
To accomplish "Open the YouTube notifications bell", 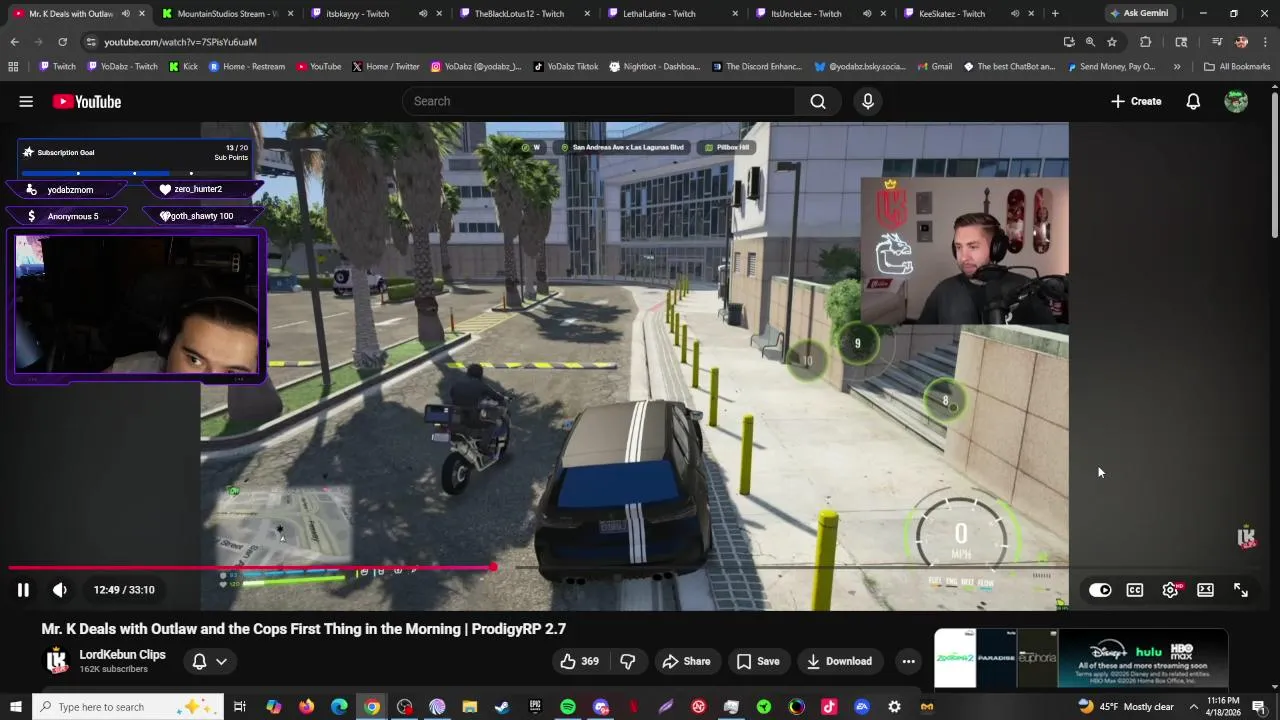I will point(1193,101).
